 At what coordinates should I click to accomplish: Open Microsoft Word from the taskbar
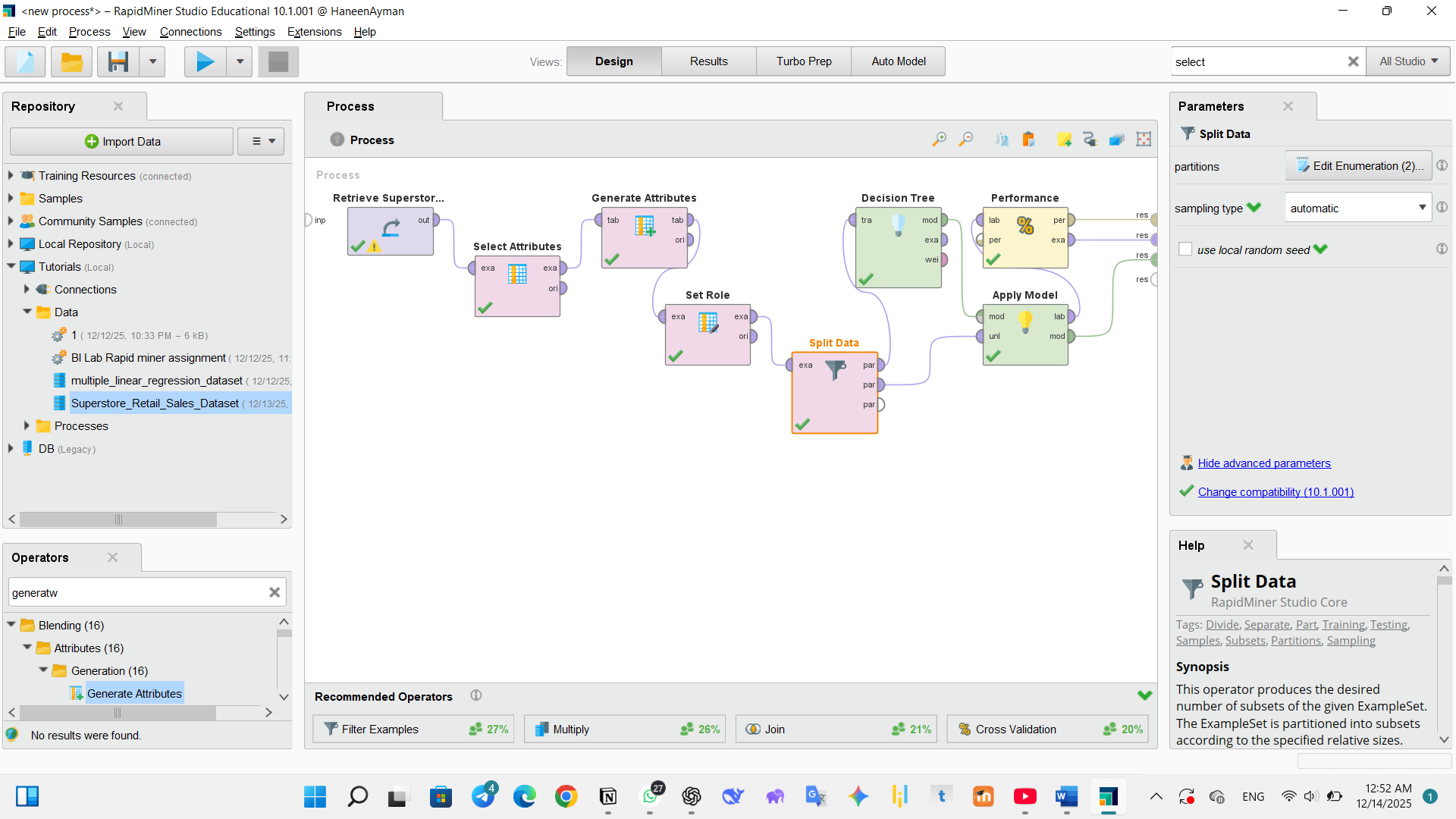pos(1066,796)
